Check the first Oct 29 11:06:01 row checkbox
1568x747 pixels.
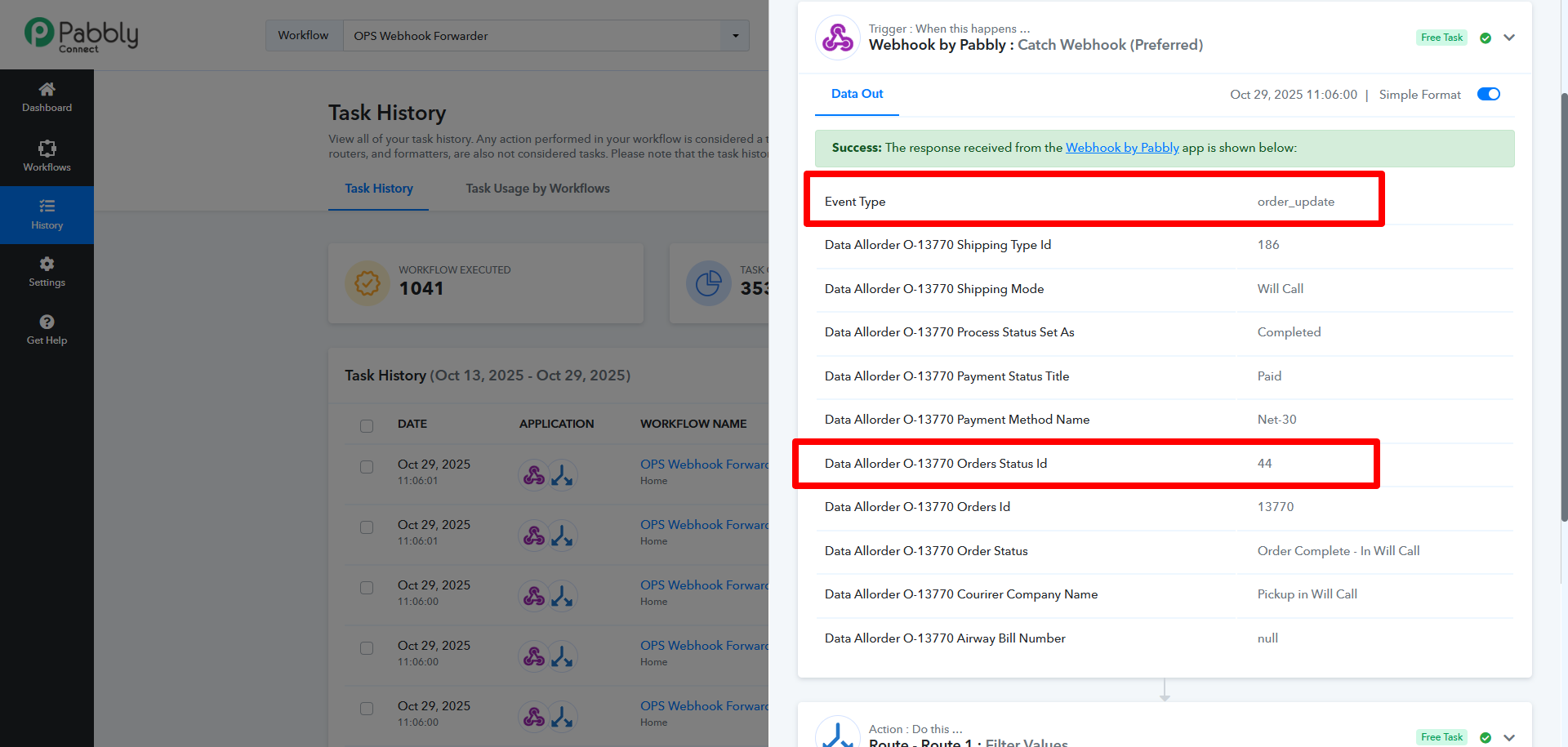pyautogui.click(x=367, y=467)
